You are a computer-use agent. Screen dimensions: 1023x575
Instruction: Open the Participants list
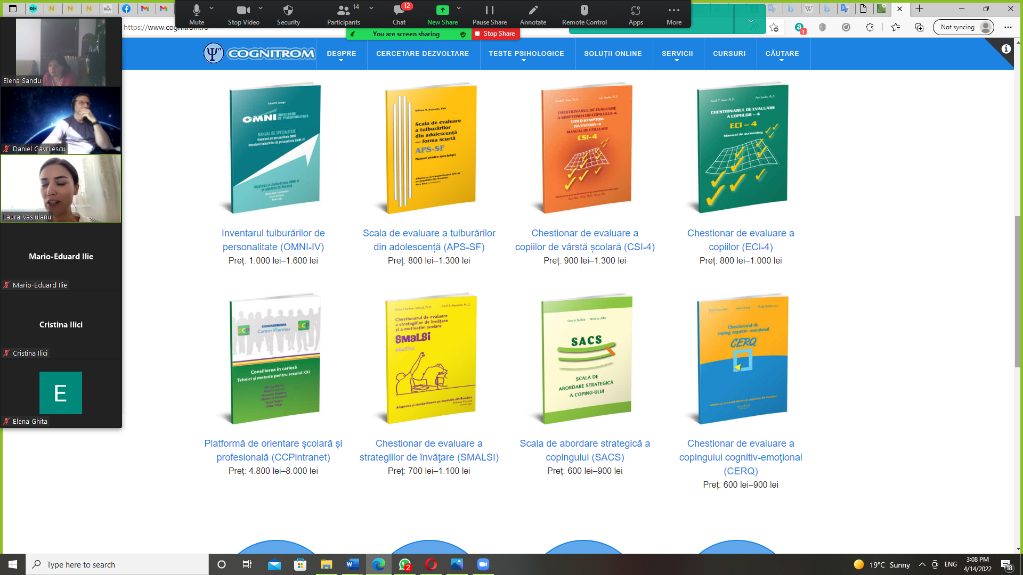(343, 11)
